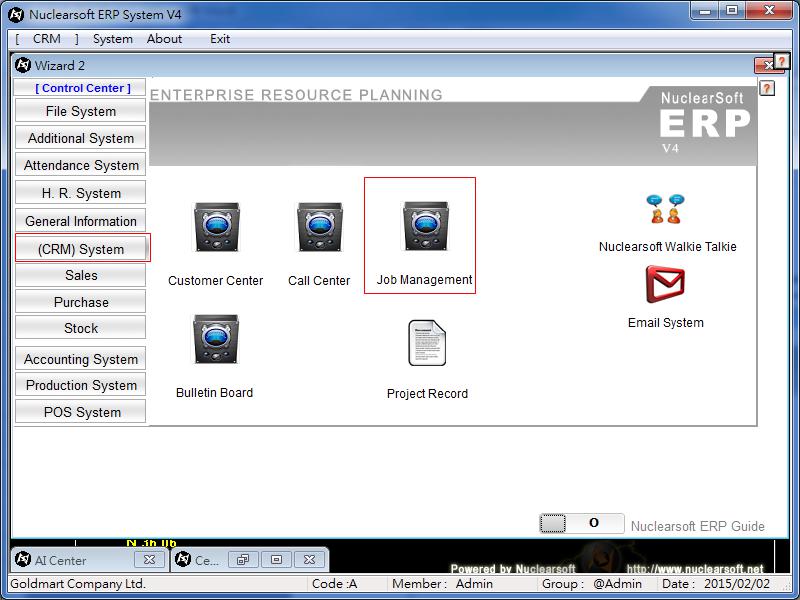
Task: Open the System menu
Action: [x=113, y=39]
